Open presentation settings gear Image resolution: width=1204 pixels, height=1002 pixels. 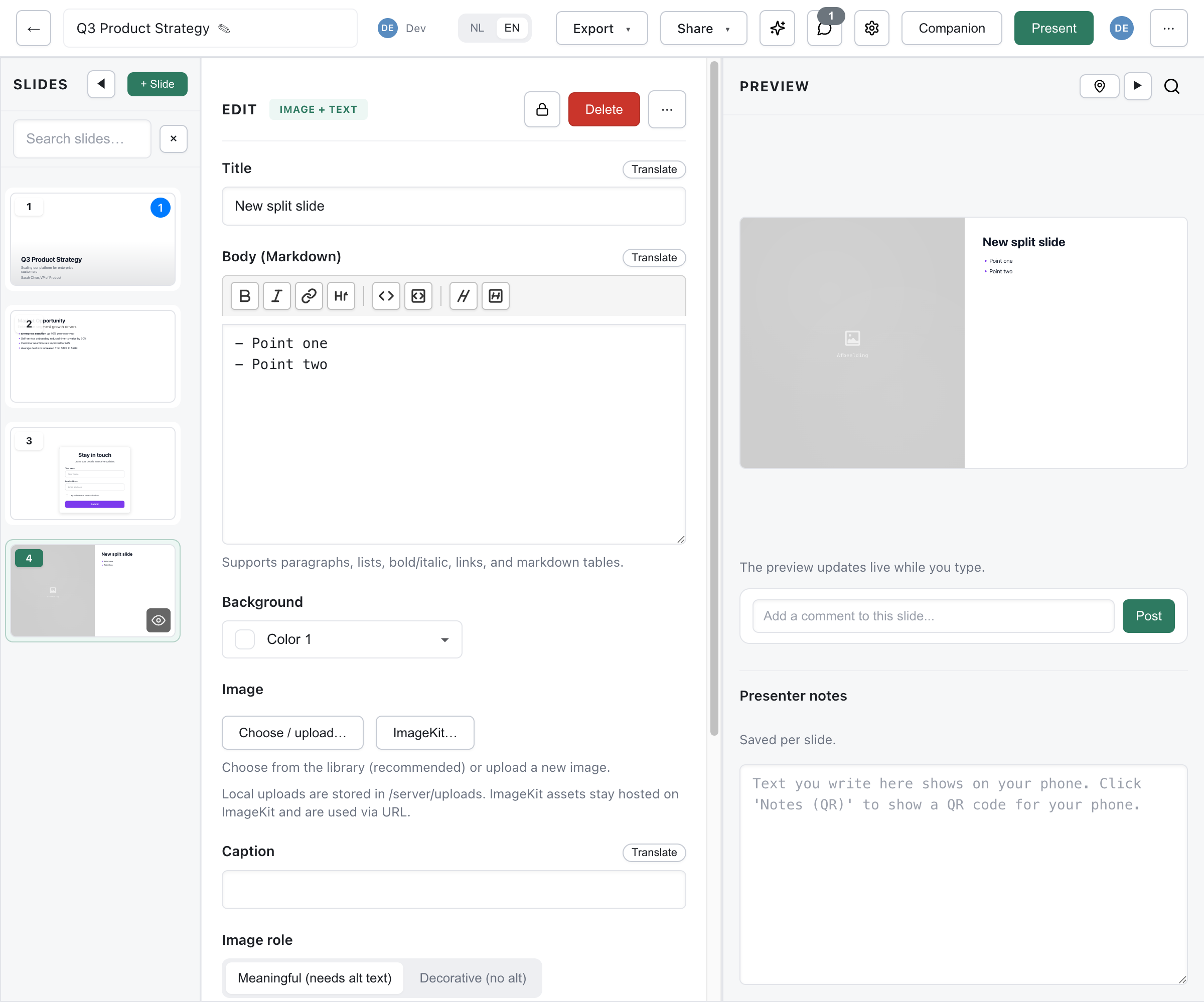[x=871, y=28]
